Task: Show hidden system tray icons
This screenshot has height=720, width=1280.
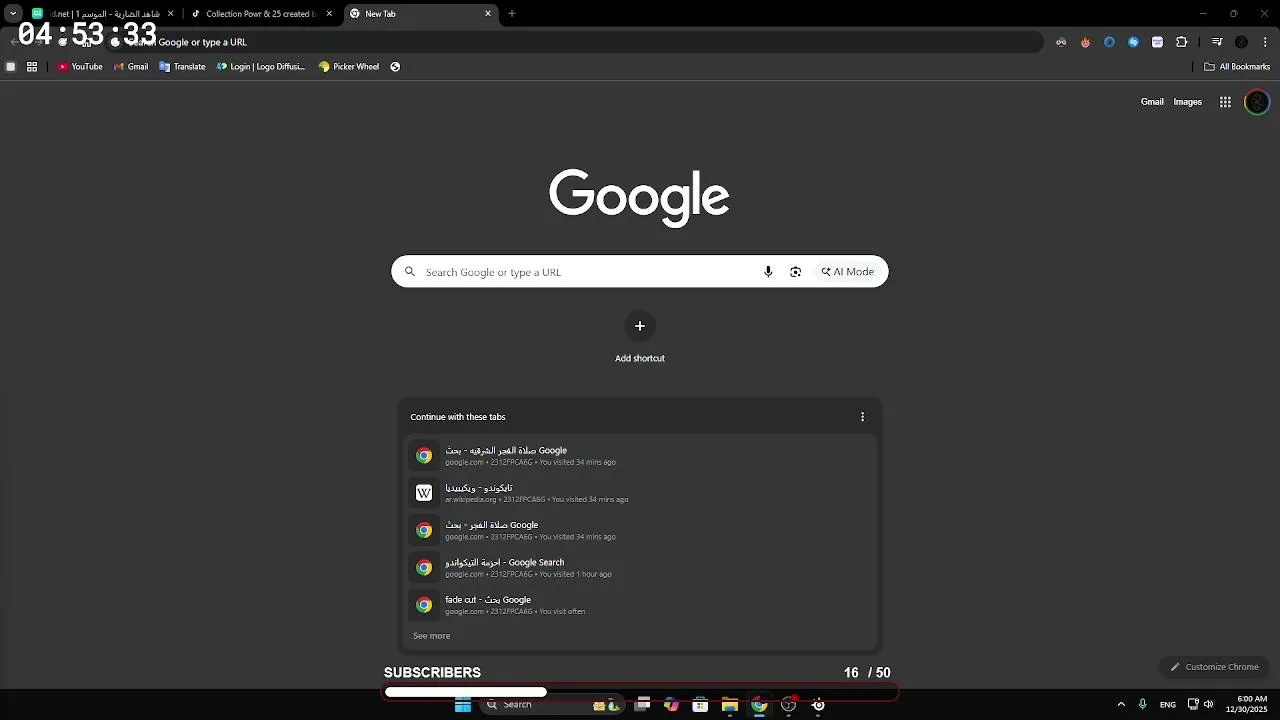Action: click(1121, 705)
